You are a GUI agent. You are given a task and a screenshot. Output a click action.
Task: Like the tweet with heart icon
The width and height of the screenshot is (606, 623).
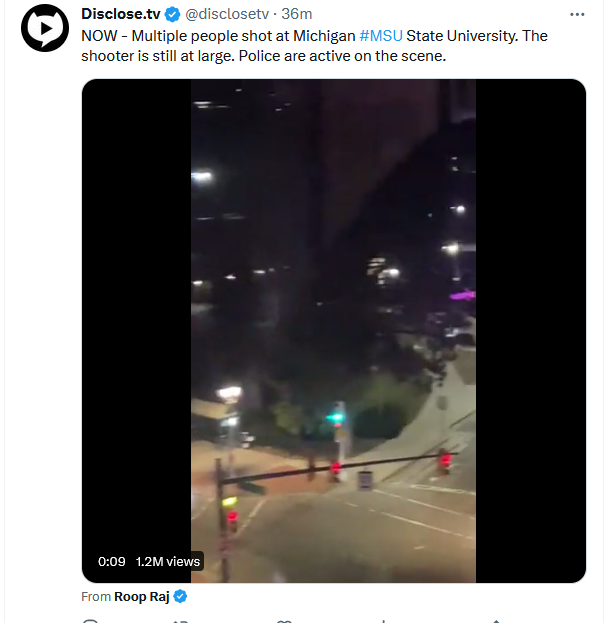(284, 621)
